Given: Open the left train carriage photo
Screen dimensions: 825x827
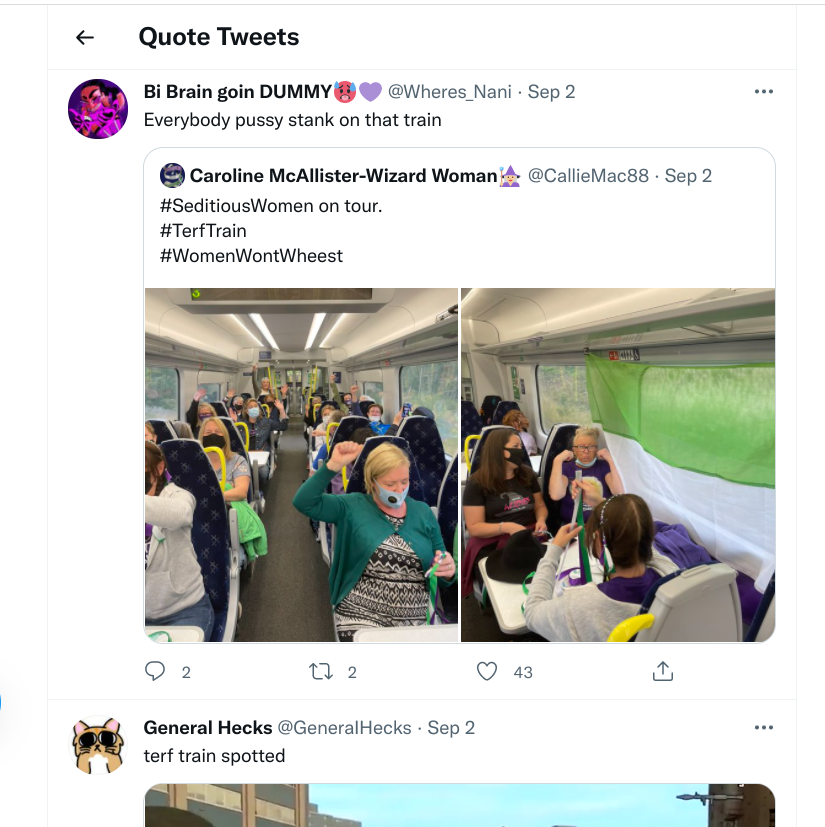Looking at the screenshot, I should pos(301,465).
